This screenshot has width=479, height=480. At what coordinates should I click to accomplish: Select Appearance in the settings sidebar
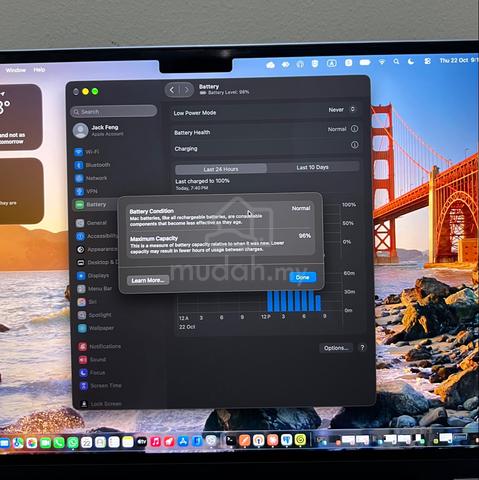tap(97, 249)
